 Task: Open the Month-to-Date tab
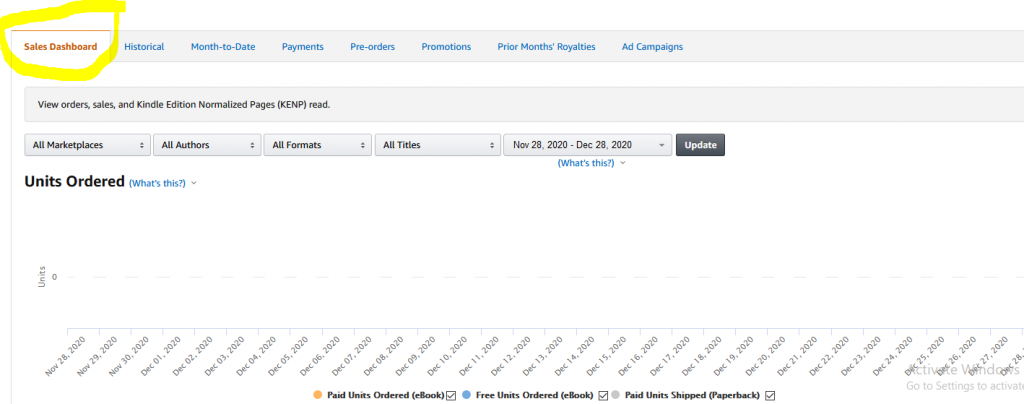223,47
